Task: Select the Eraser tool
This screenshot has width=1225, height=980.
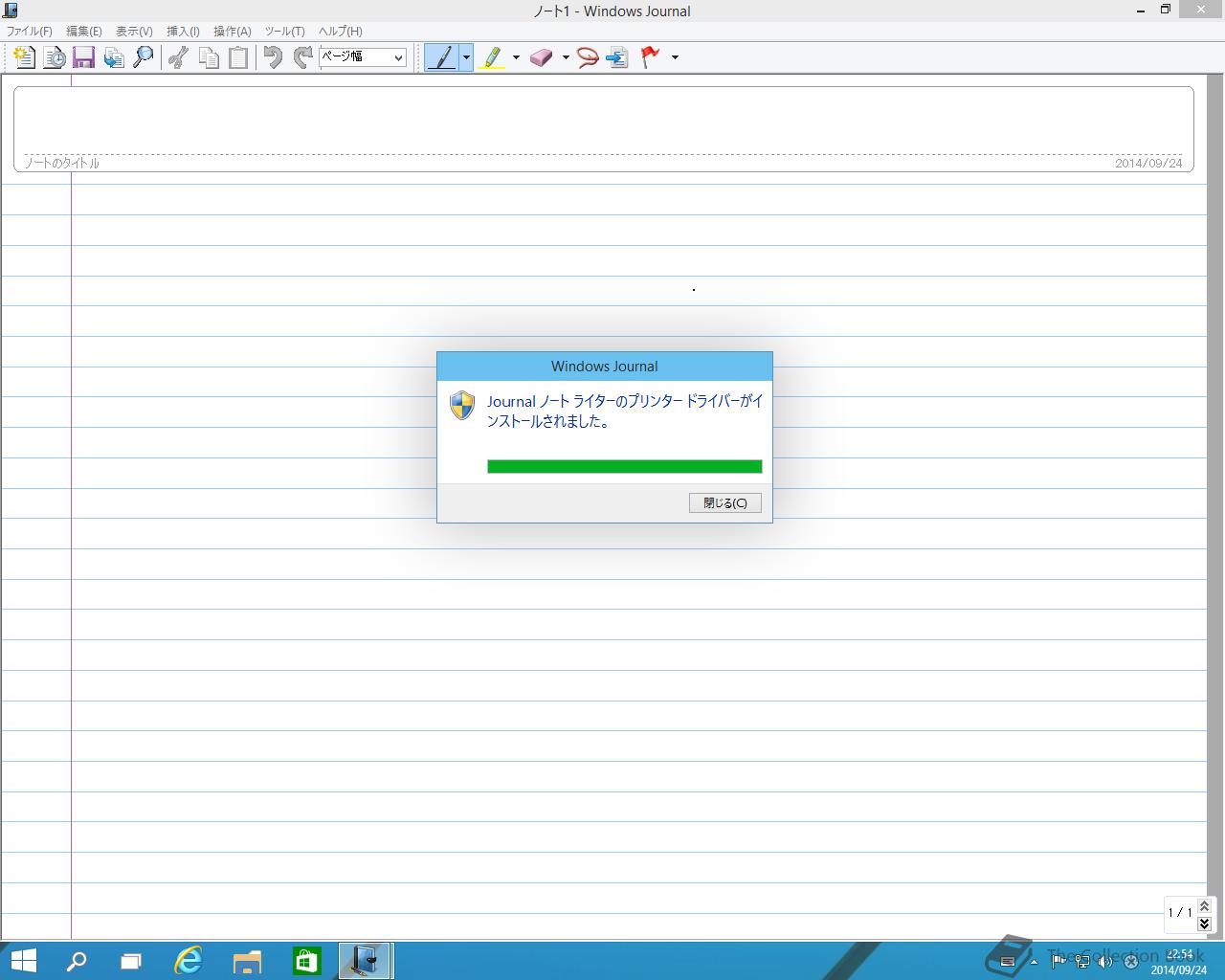Action: (x=542, y=57)
